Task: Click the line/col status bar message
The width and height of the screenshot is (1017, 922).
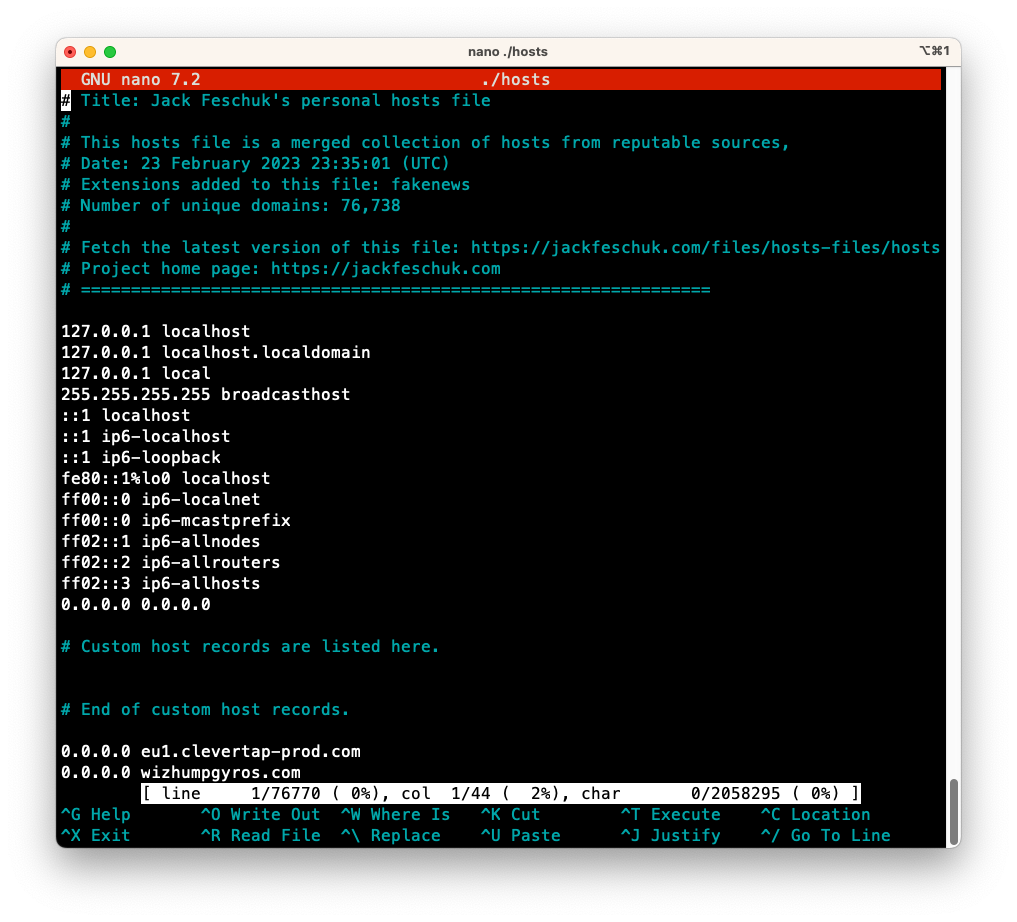Action: click(x=500, y=793)
